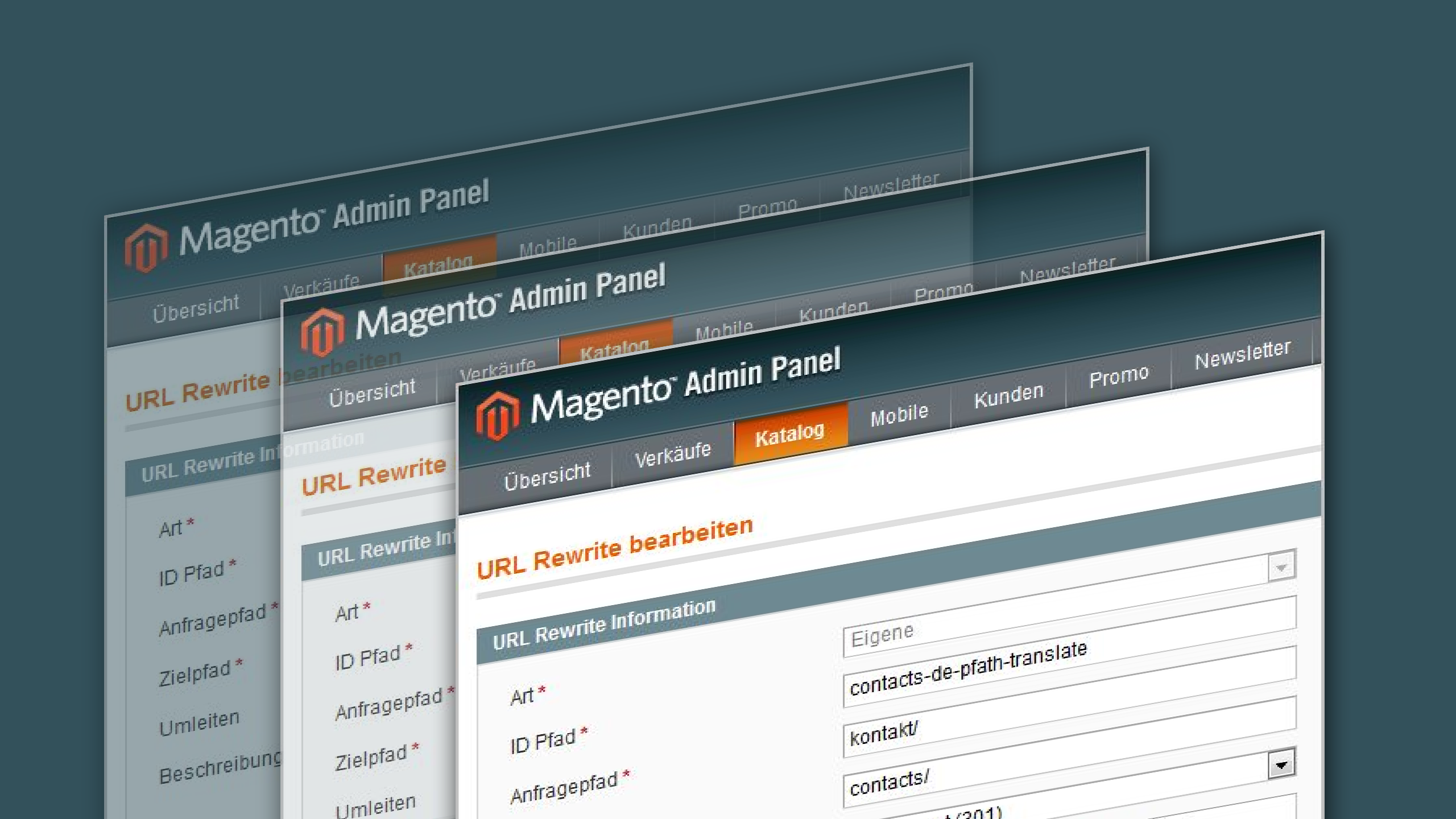This screenshot has height=819, width=1456.
Task: Open the Newsletter menu in the front window
Action: (x=1243, y=354)
